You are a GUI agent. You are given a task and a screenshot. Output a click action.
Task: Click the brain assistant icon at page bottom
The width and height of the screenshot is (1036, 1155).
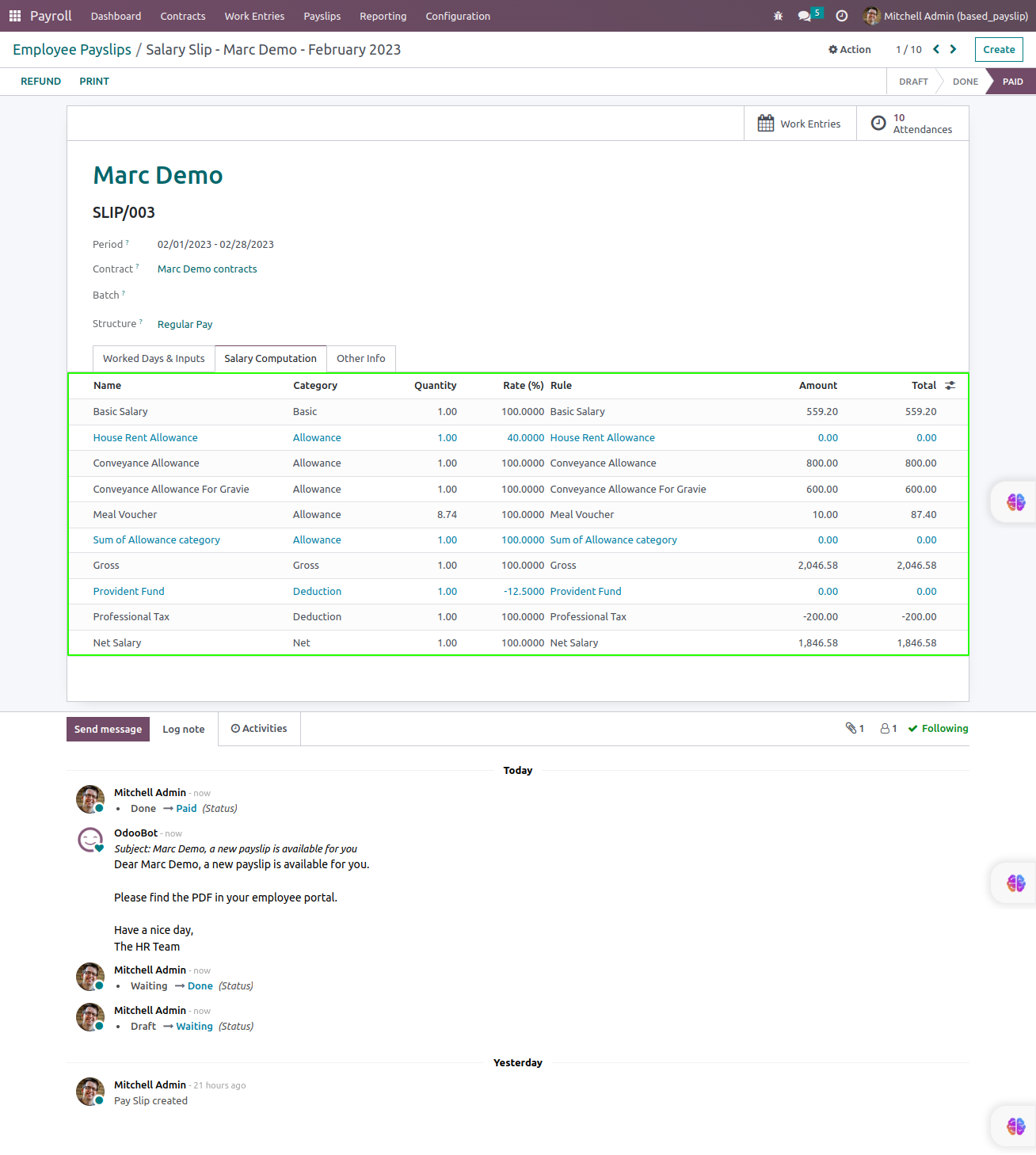click(1015, 1126)
